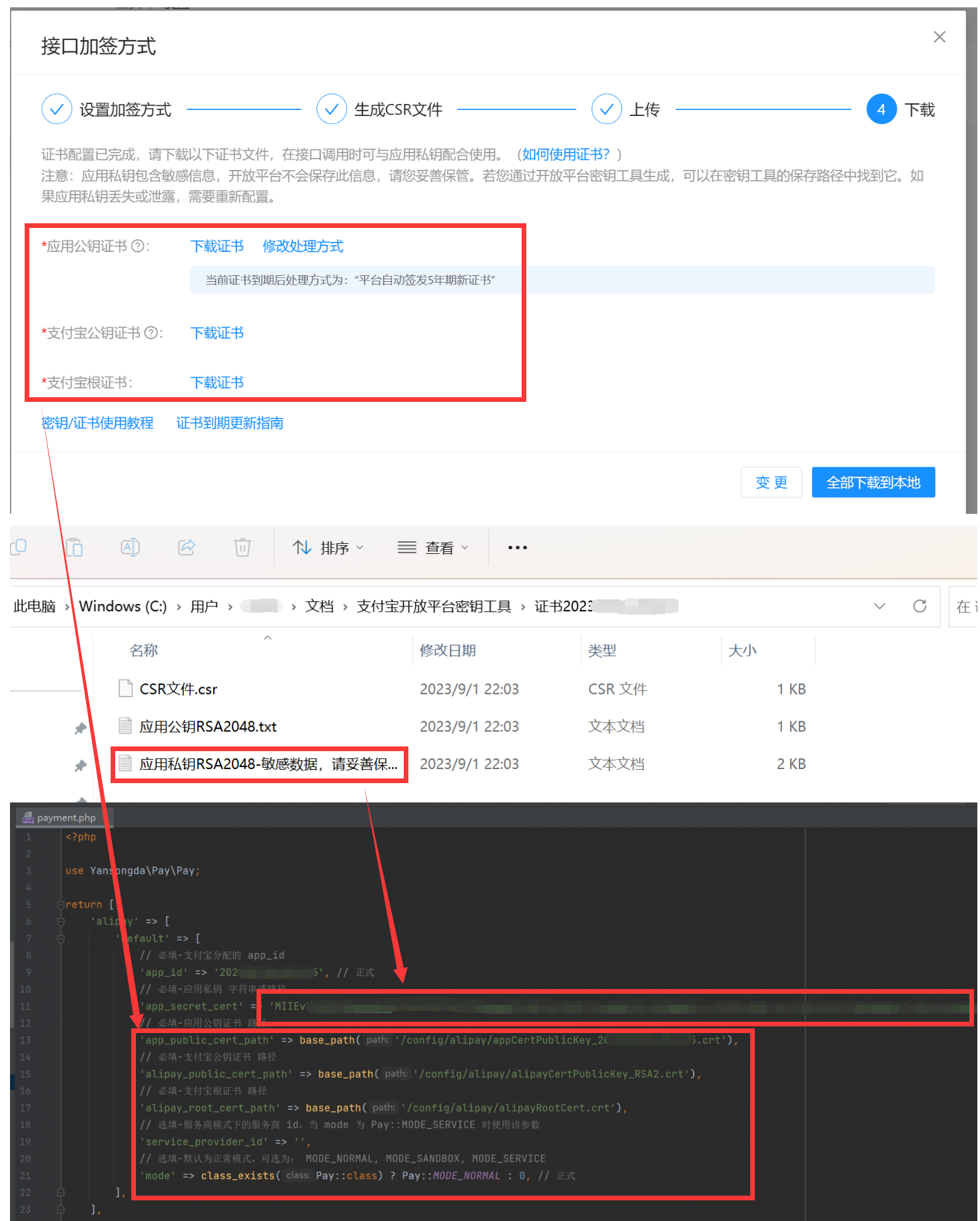Viewport: 980px width, 1221px height.
Task: Select the 应用私钥RSA2048 sensitive-data file
Action: pos(268,764)
